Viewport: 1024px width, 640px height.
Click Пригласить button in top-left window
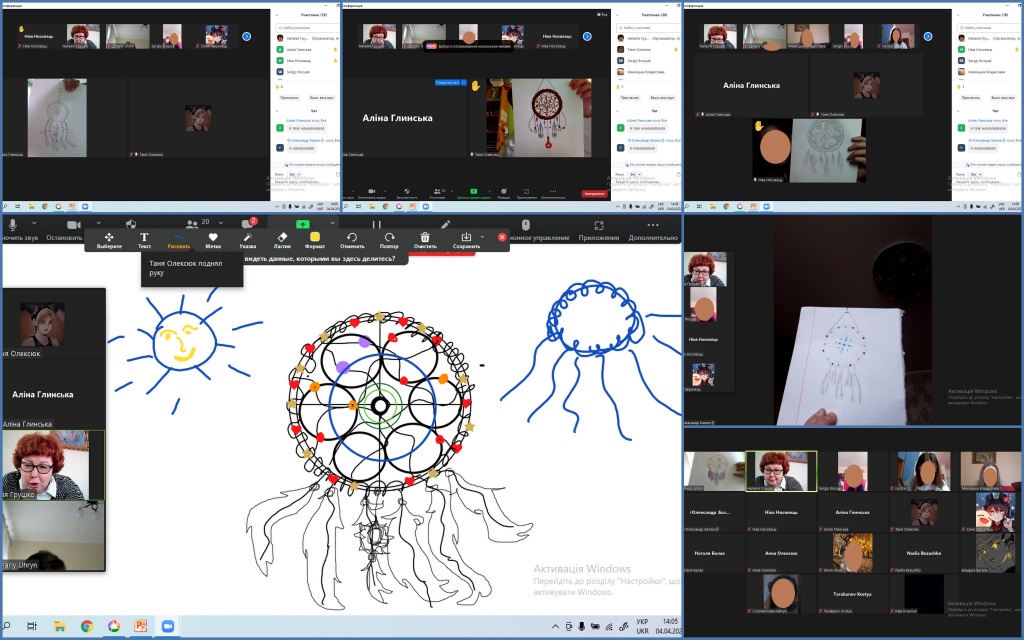click(x=289, y=97)
